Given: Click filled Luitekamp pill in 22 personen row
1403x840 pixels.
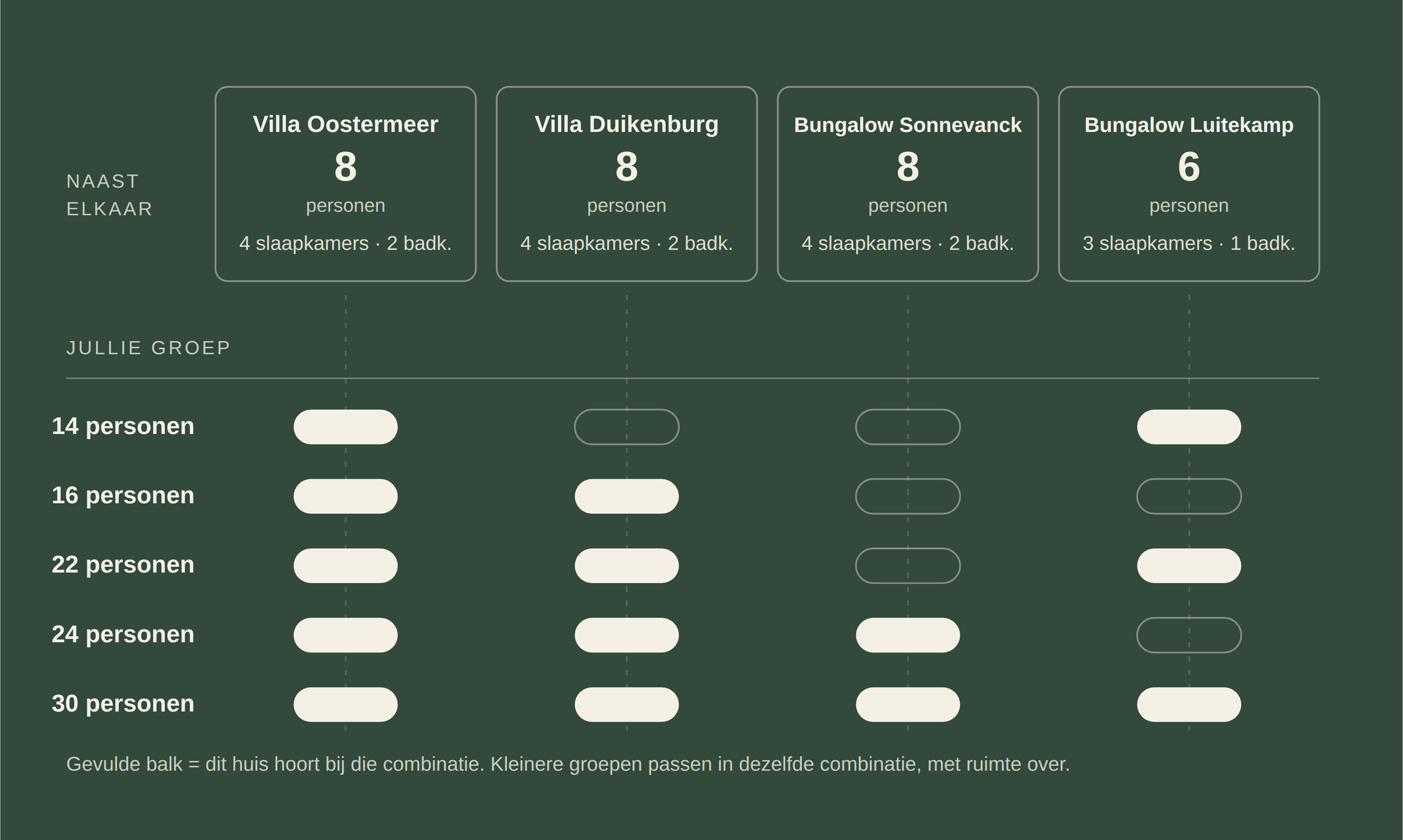Looking at the screenshot, I should [1189, 566].
